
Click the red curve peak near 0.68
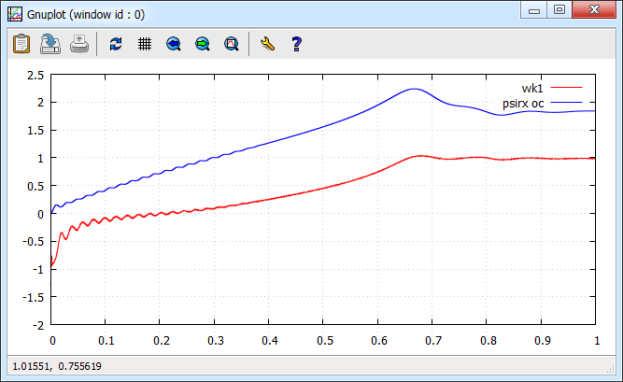421,156
